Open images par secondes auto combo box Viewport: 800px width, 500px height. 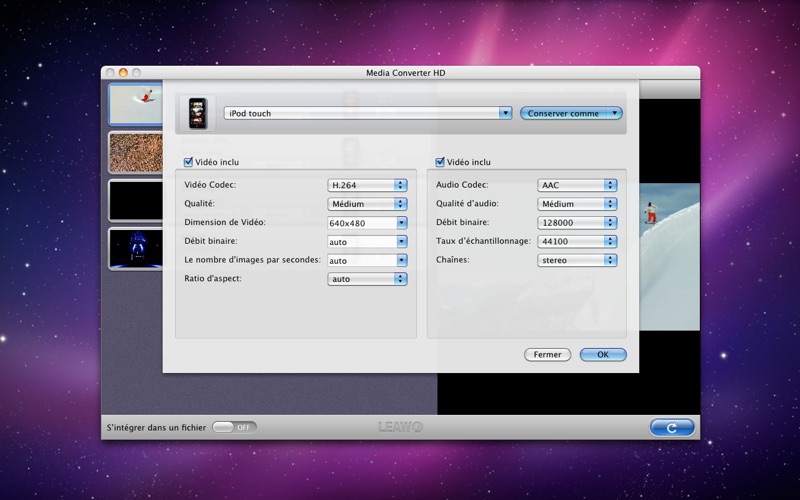coord(367,261)
